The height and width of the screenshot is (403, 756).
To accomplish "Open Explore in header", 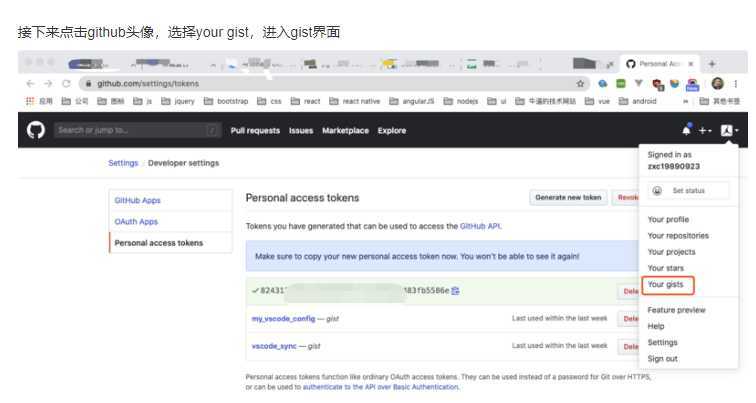I will [x=392, y=131].
